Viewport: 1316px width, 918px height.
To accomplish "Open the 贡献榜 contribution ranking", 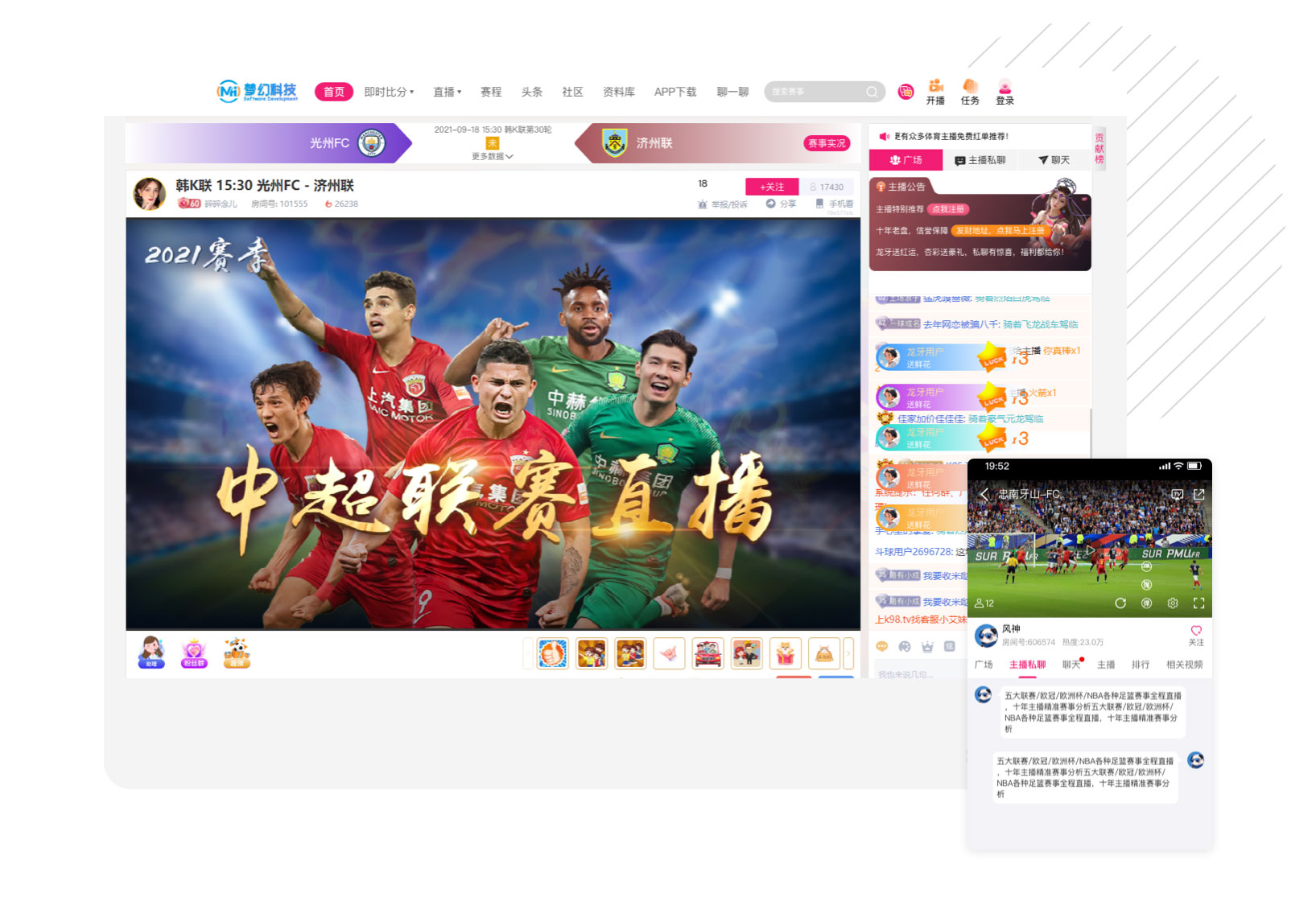I will (x=1099, y=149).
